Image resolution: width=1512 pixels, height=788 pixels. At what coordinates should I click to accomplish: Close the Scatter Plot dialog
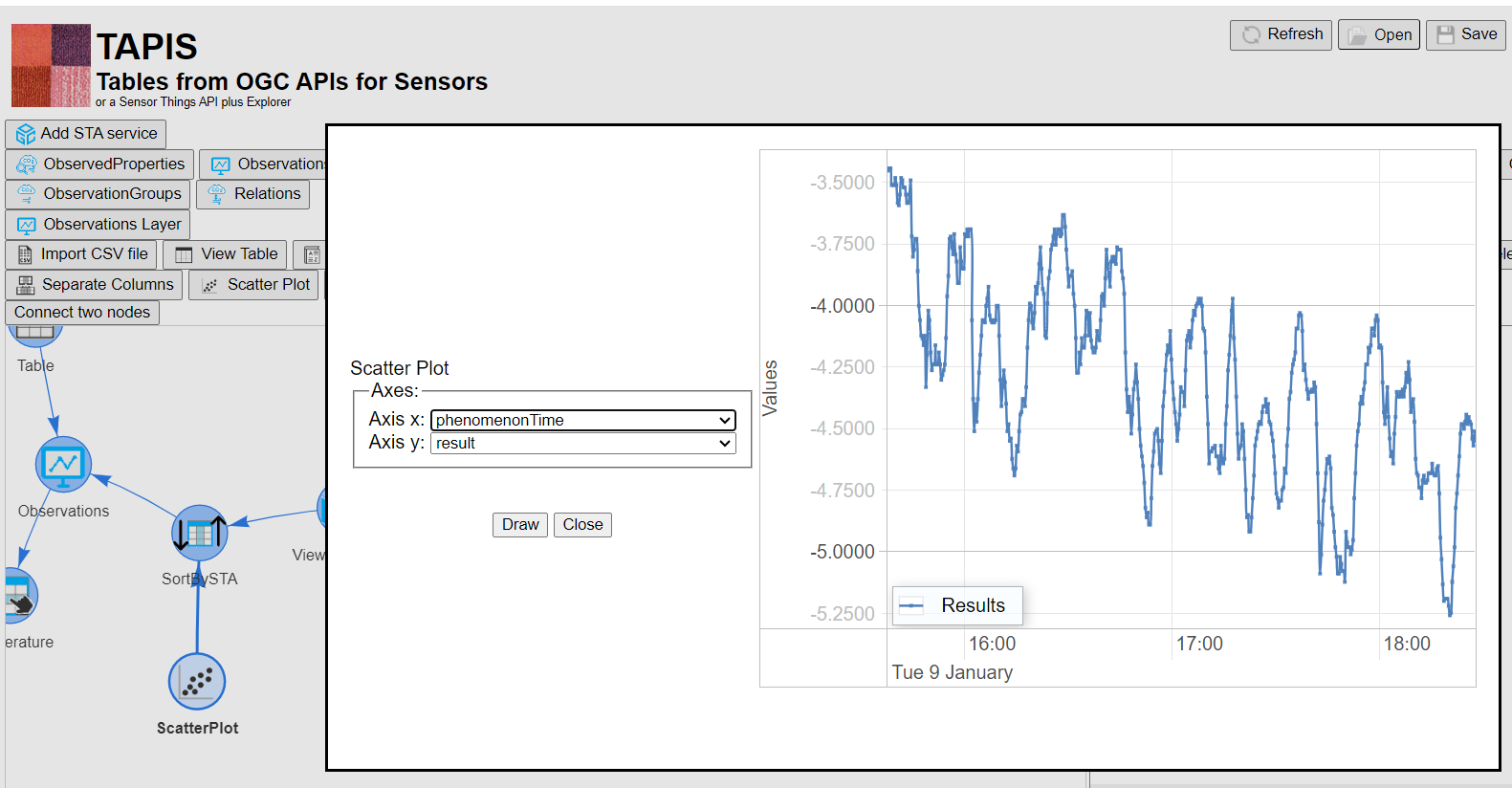click(582, 525)
